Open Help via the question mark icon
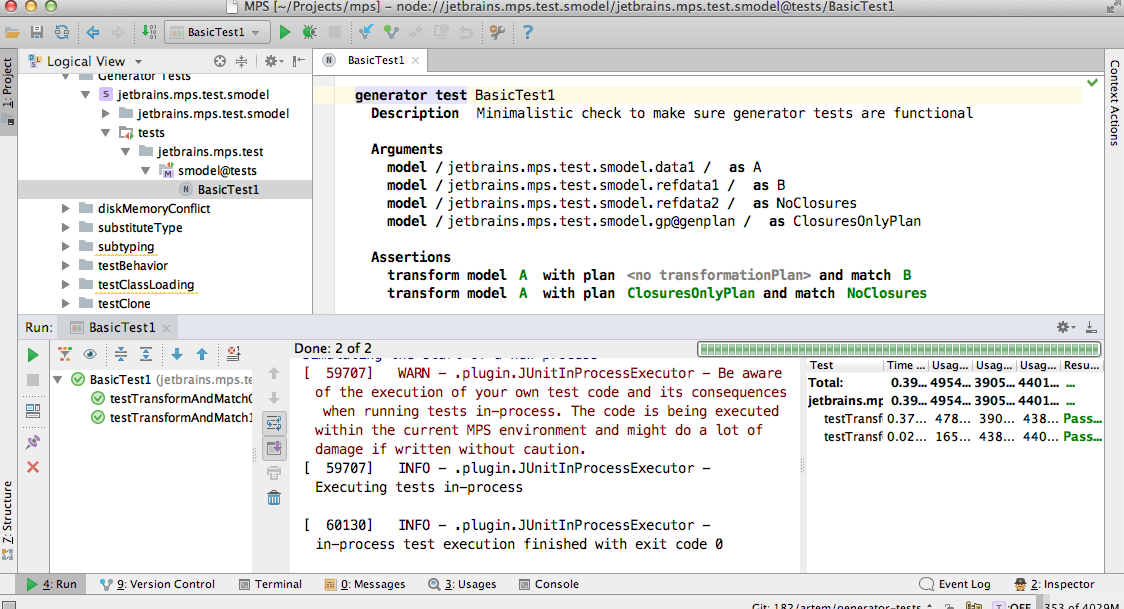Screen dimensions: 1124x609 tap(528, 32)
